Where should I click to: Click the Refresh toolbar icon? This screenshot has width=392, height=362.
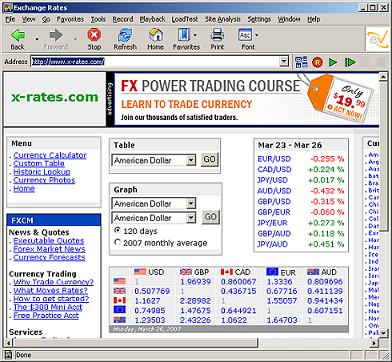(x=125, y=35)
